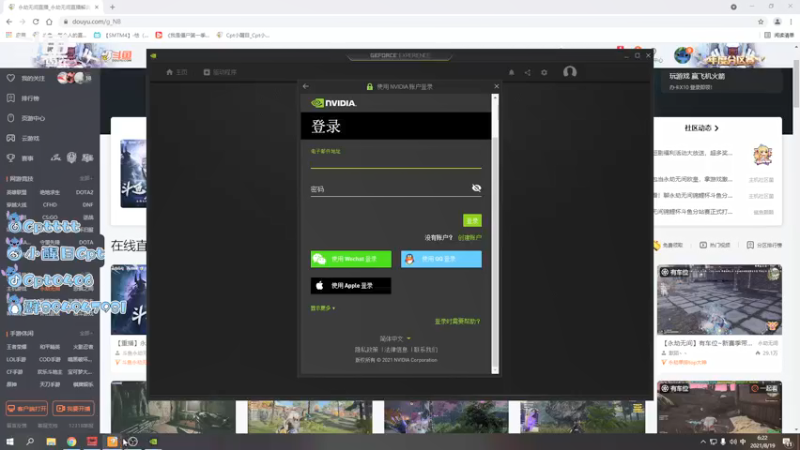The height and width of the screenshot is (450, 800).
Task: Click the taskbar search icon
Action: (x=30, y=441)
